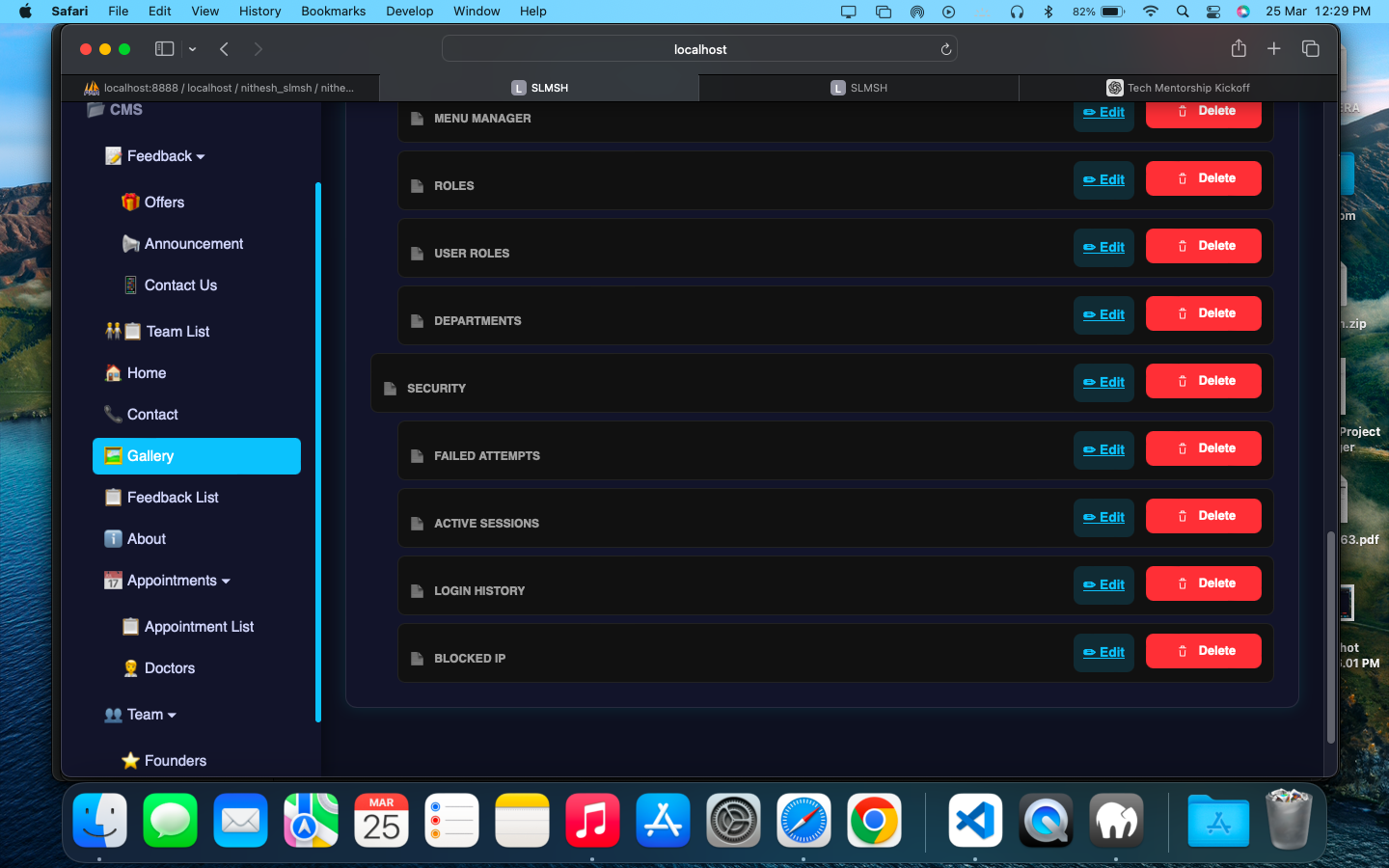
Task: Open the sidebar options chevron in toolbar
Action: (192, 49)
